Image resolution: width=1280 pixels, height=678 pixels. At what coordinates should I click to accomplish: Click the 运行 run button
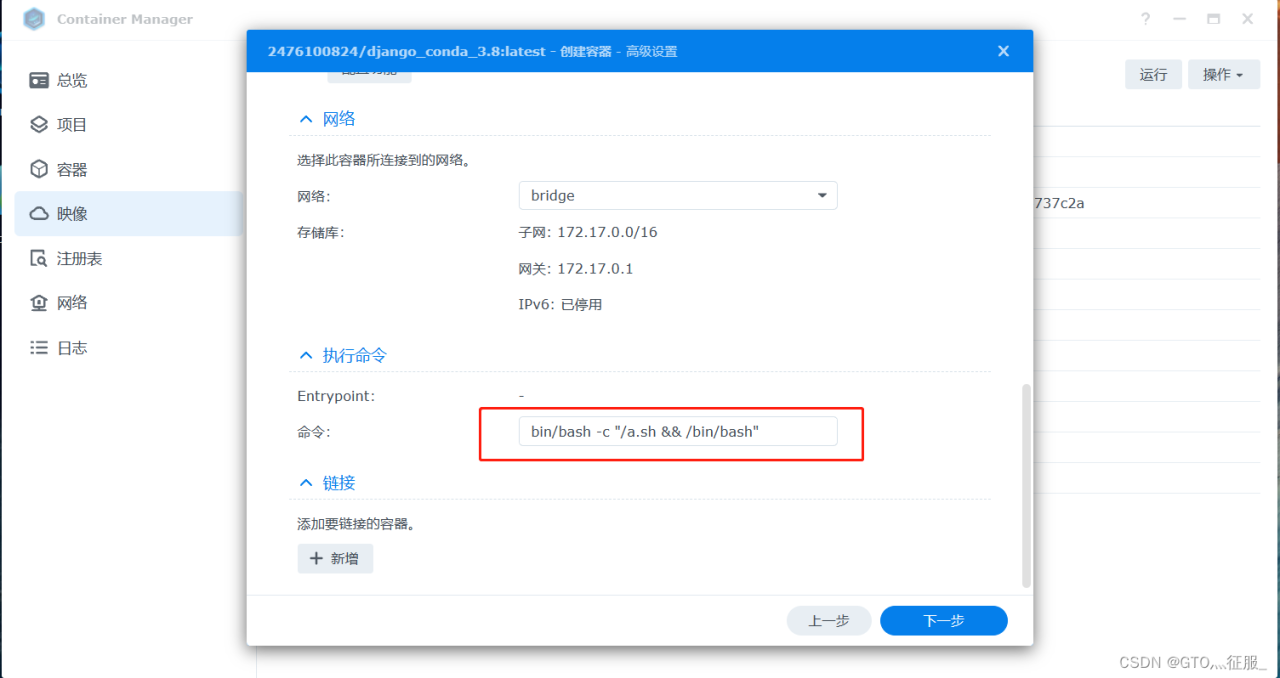click(1153, 75)
